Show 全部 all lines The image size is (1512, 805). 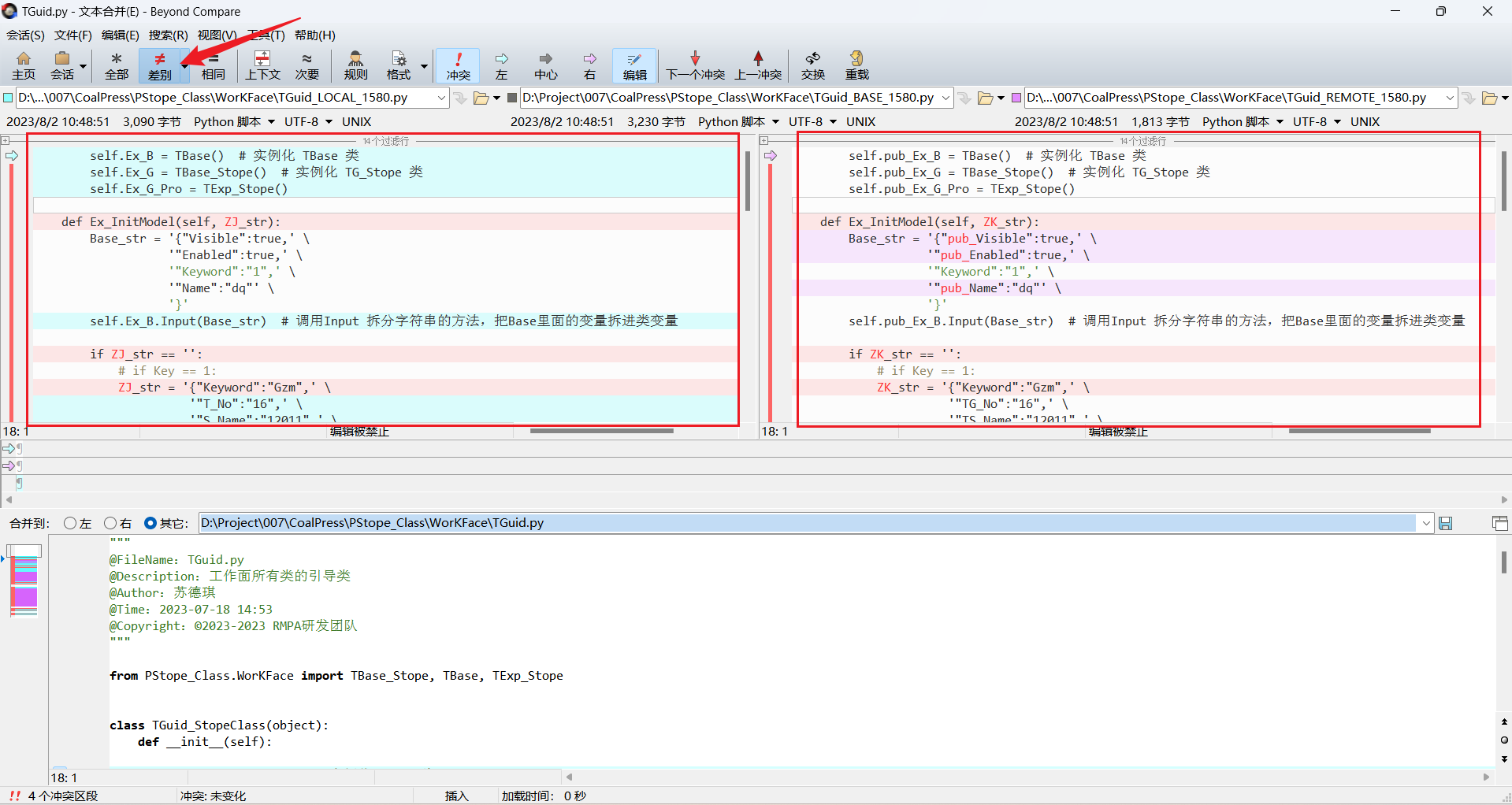[x=117, y=65]
